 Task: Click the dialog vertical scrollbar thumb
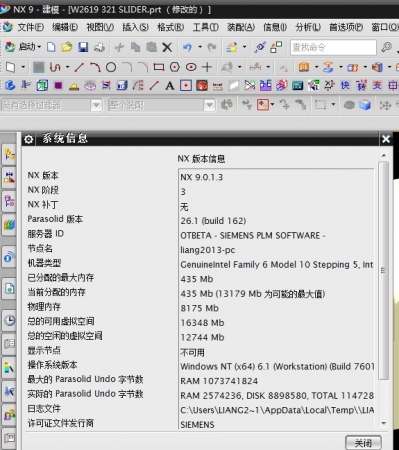click(383, 270)
